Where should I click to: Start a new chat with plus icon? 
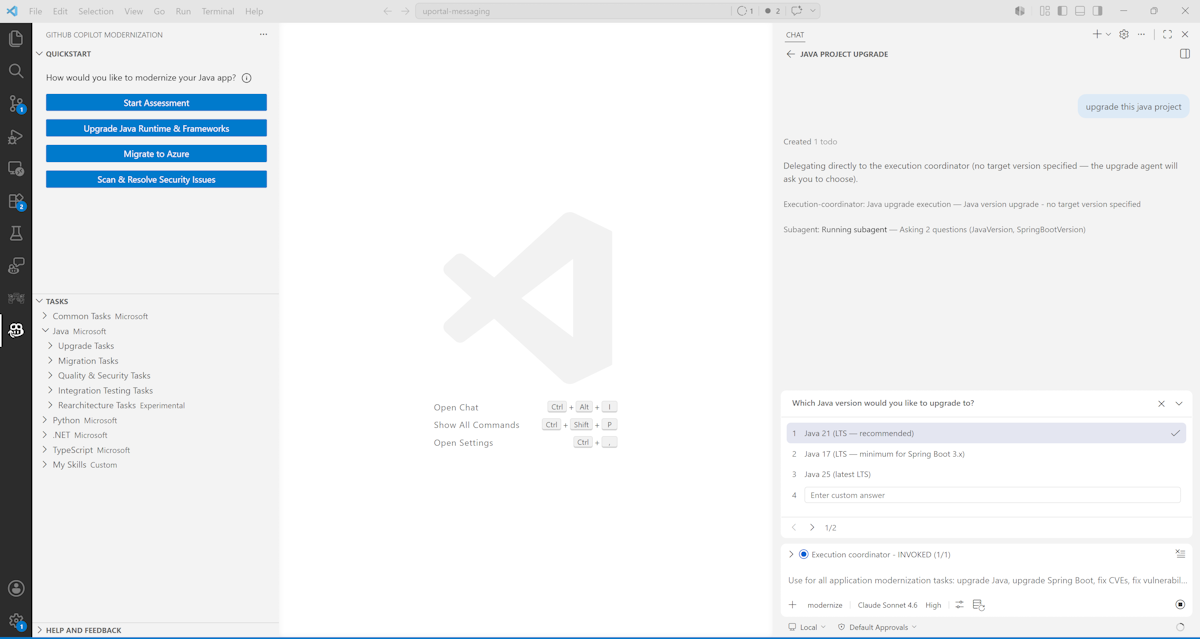click(x=1097, y=34)
